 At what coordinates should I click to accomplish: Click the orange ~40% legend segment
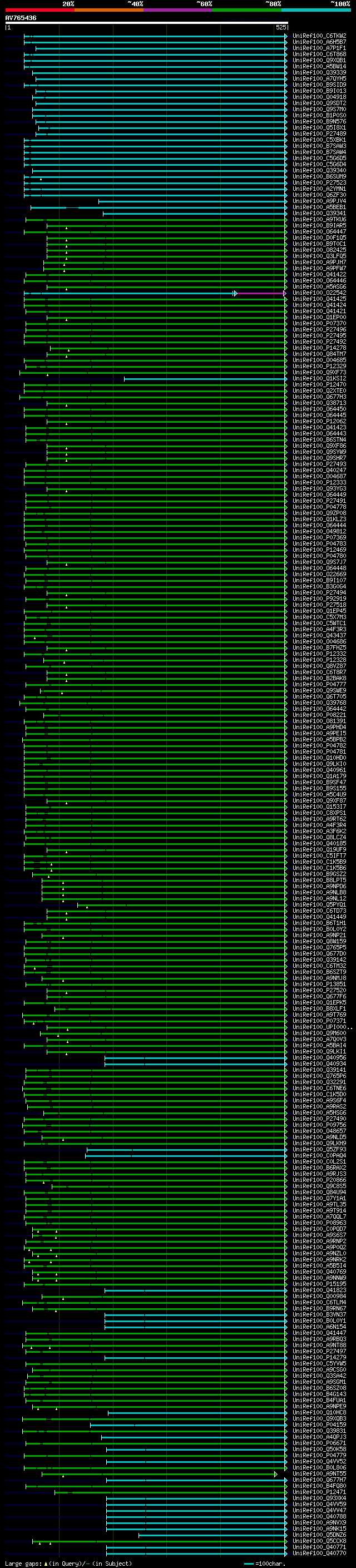coord(109,11)
